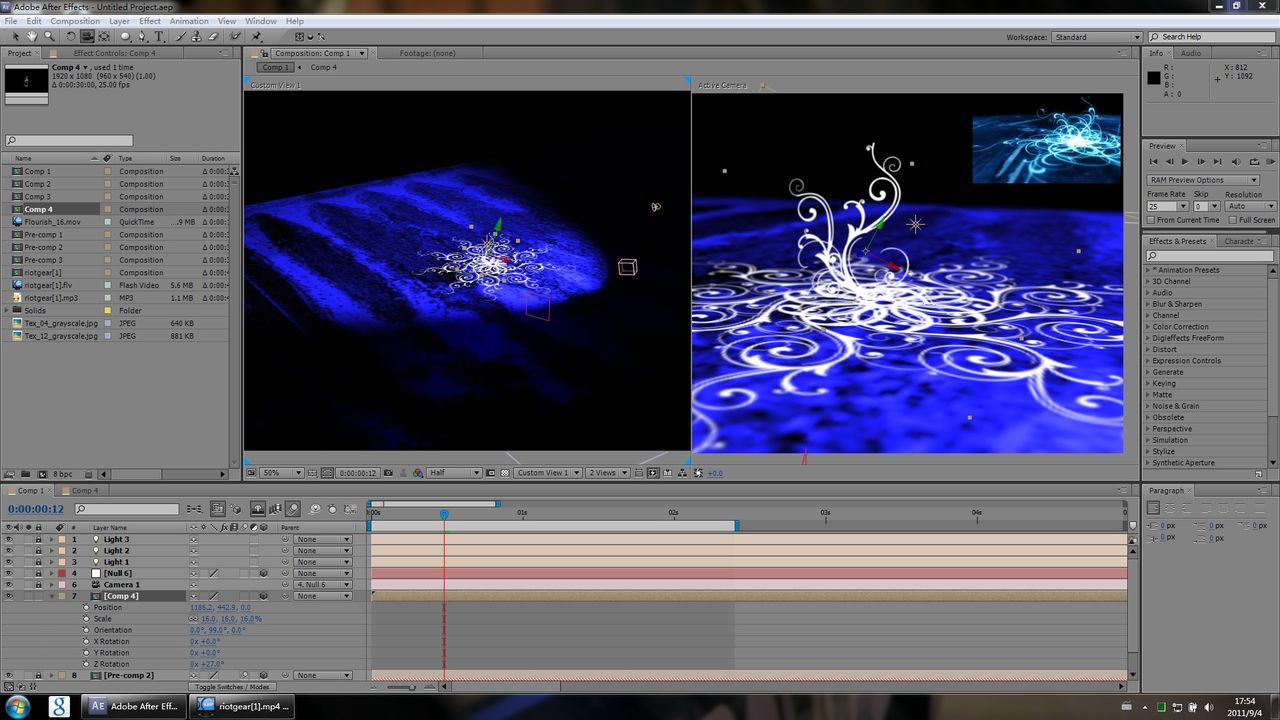Choose the Horizontal Type tool
1280x720 pixels.
coord(159,37)
